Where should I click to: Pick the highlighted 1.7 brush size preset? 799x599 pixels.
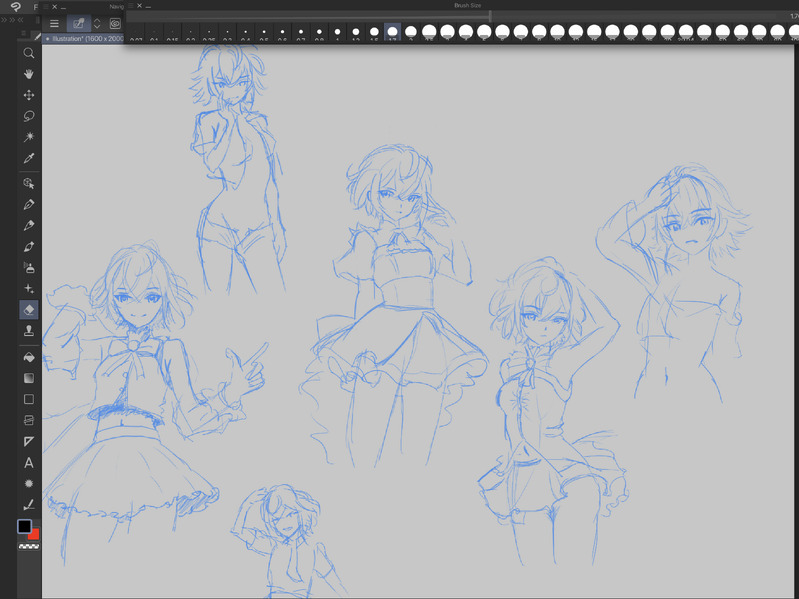click(x=392, y=33)
